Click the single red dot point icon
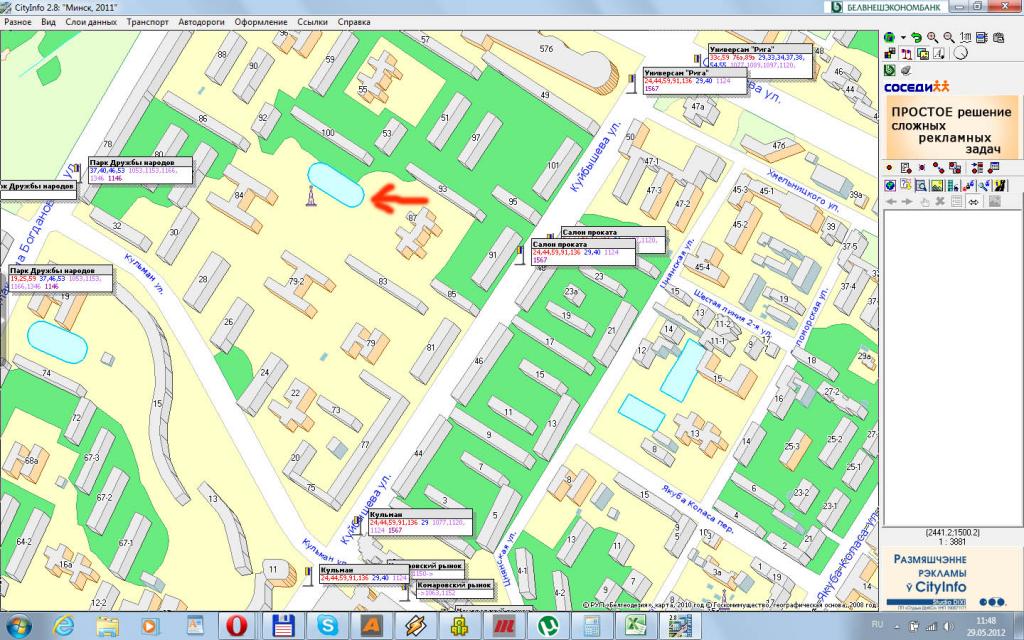 [x=889, y=167]
